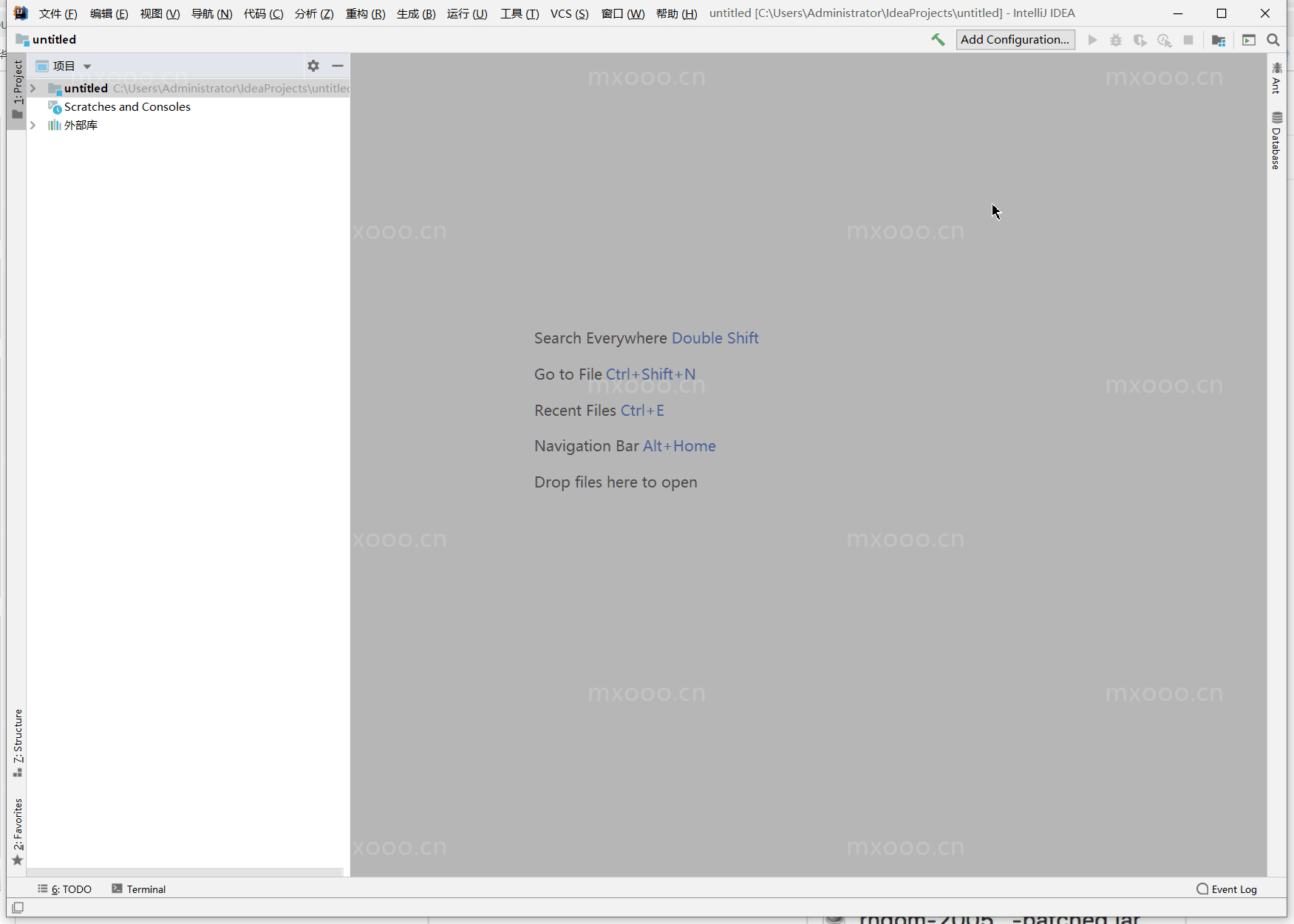Open the VCS menu
This screenshot has height=924, width=1294.
point(569,14)
